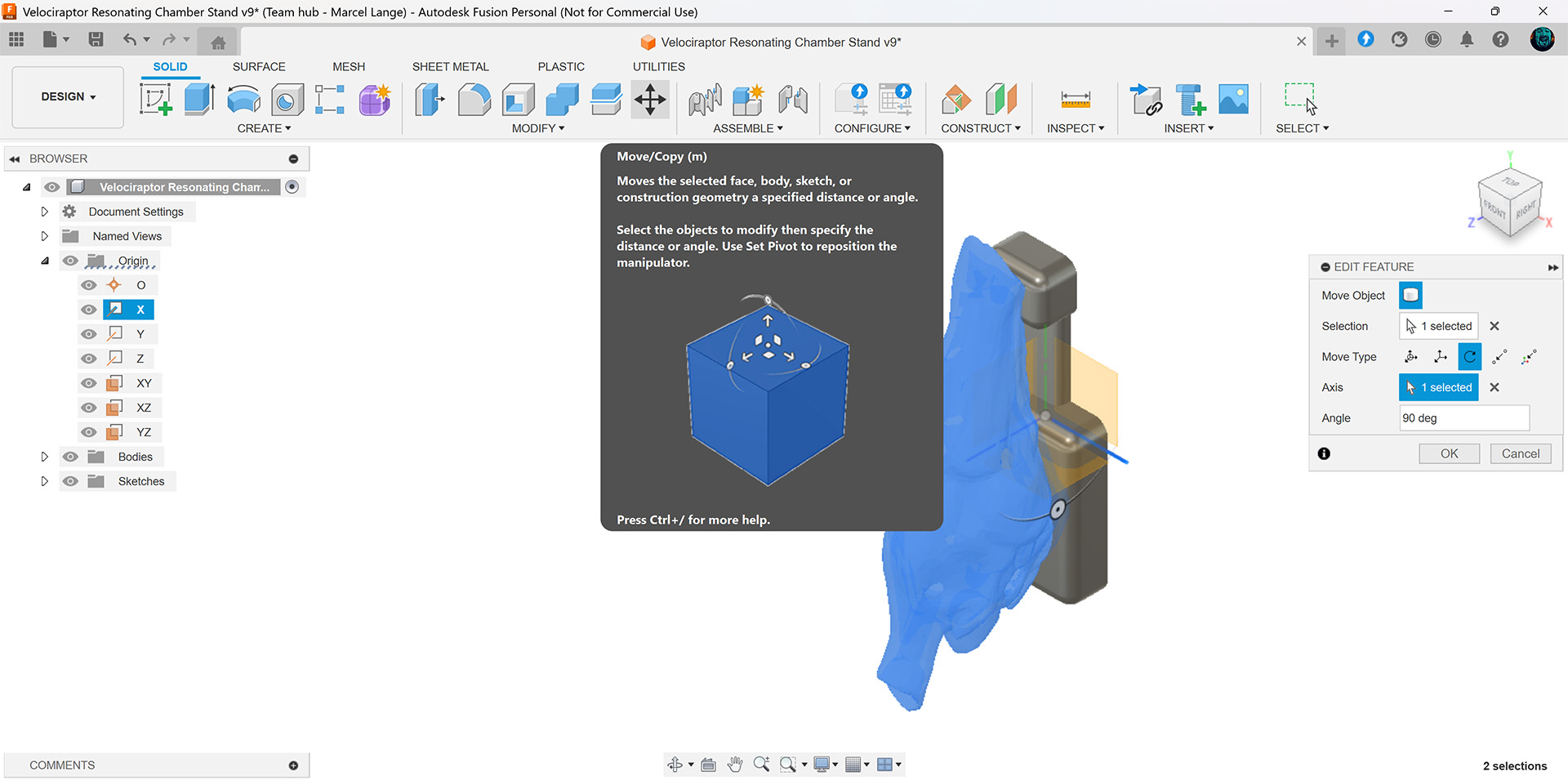Select the Combine tool
This screenshot has width=1568, height=781.
click(x=562, y=100)
